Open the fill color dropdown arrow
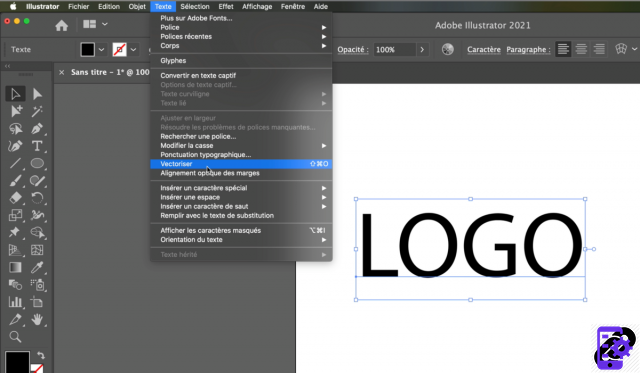Image resolution: width=640 pixels, height=373 pixels. click(x=101, y=49)
